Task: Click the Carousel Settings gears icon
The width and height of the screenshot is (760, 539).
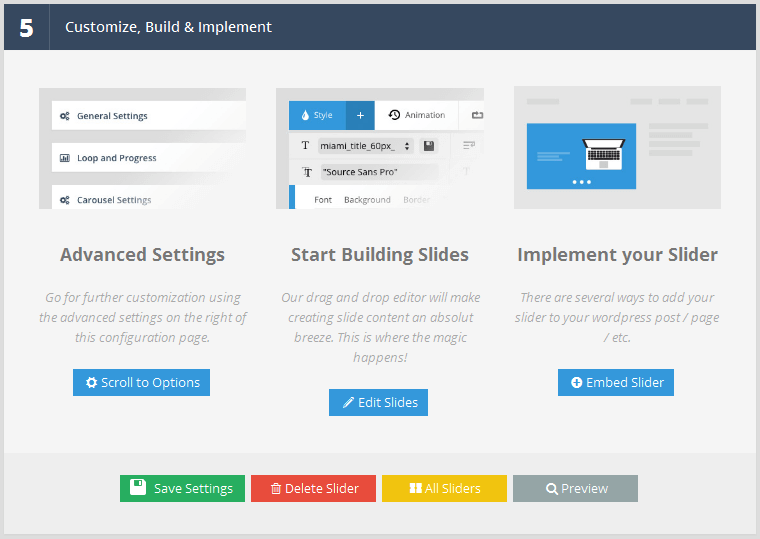Action: (x=65, y=200)
